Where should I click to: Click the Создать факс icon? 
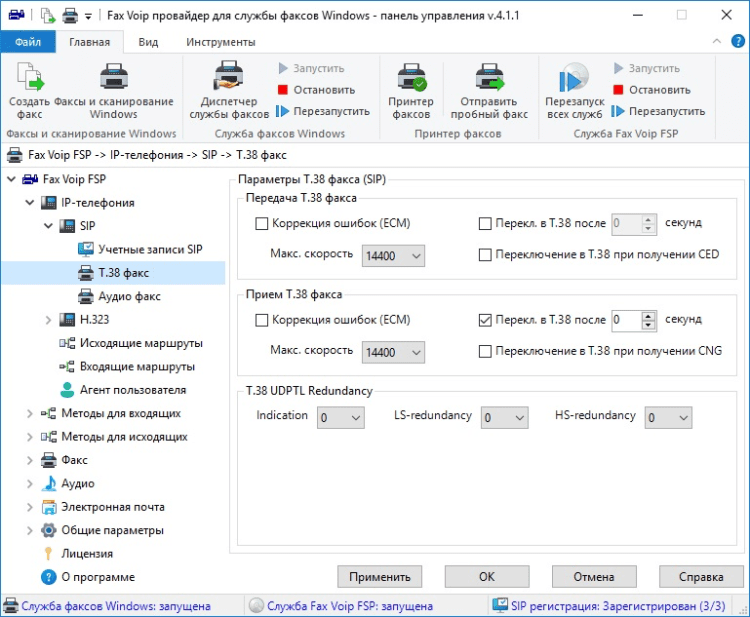click(x=30, y=77)
